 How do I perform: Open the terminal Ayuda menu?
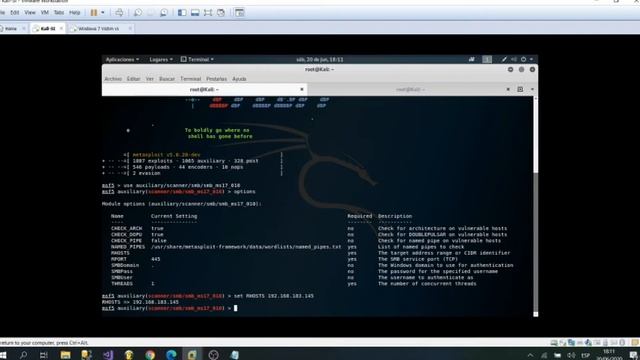[239, 79]
